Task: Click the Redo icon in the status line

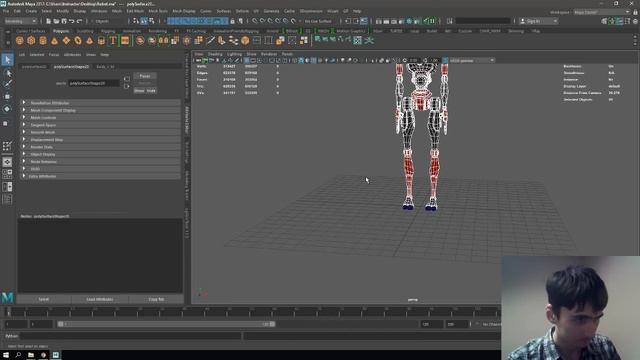Action: tap(80, 21)
